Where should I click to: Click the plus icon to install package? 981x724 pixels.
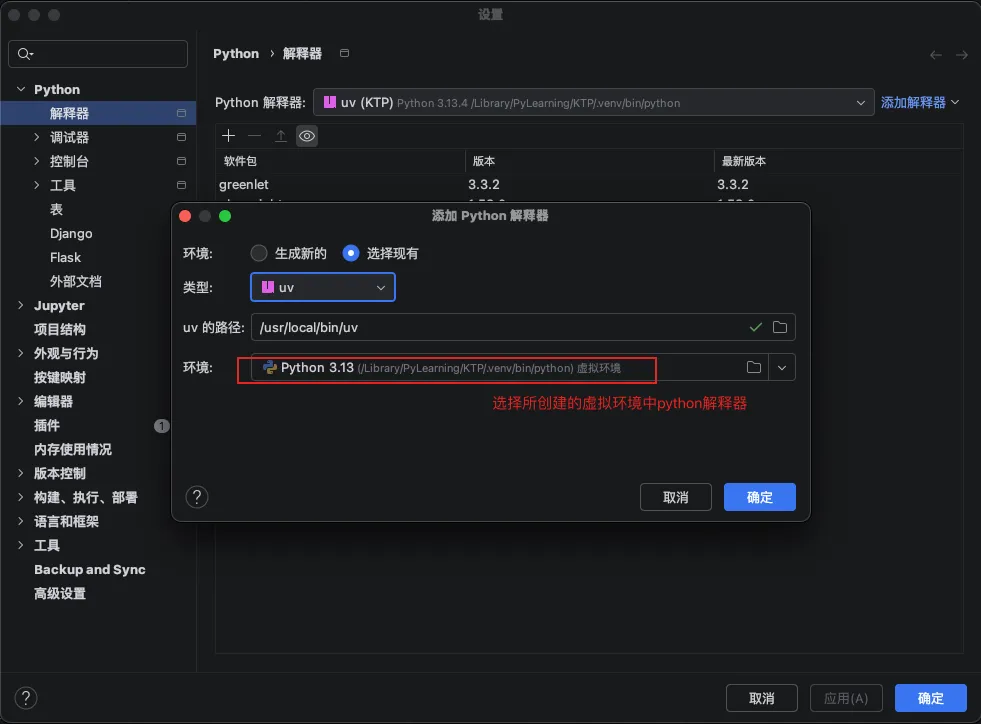[229, 136]
